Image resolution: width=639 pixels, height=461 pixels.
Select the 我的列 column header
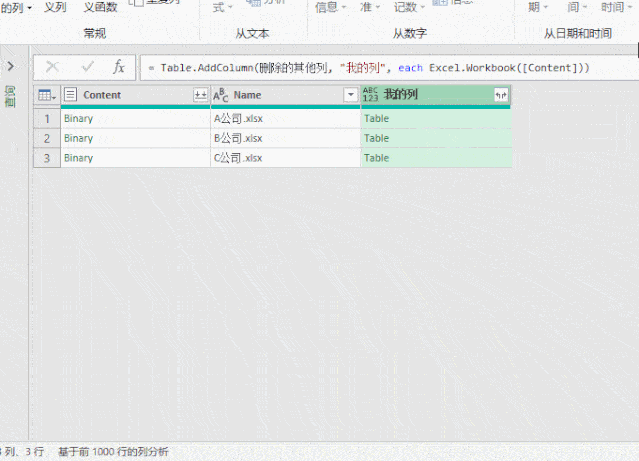(x=436, y=95)
